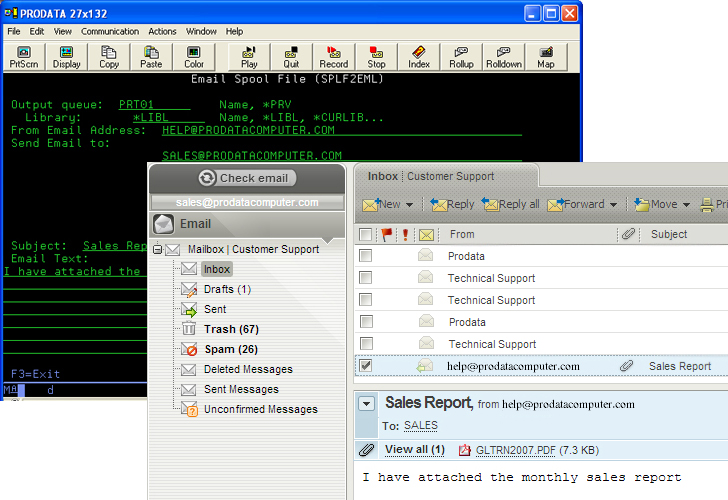728x500 pixels.
Task: Tick the select-all checkbox in the header
Action: [x=365, y=234]
